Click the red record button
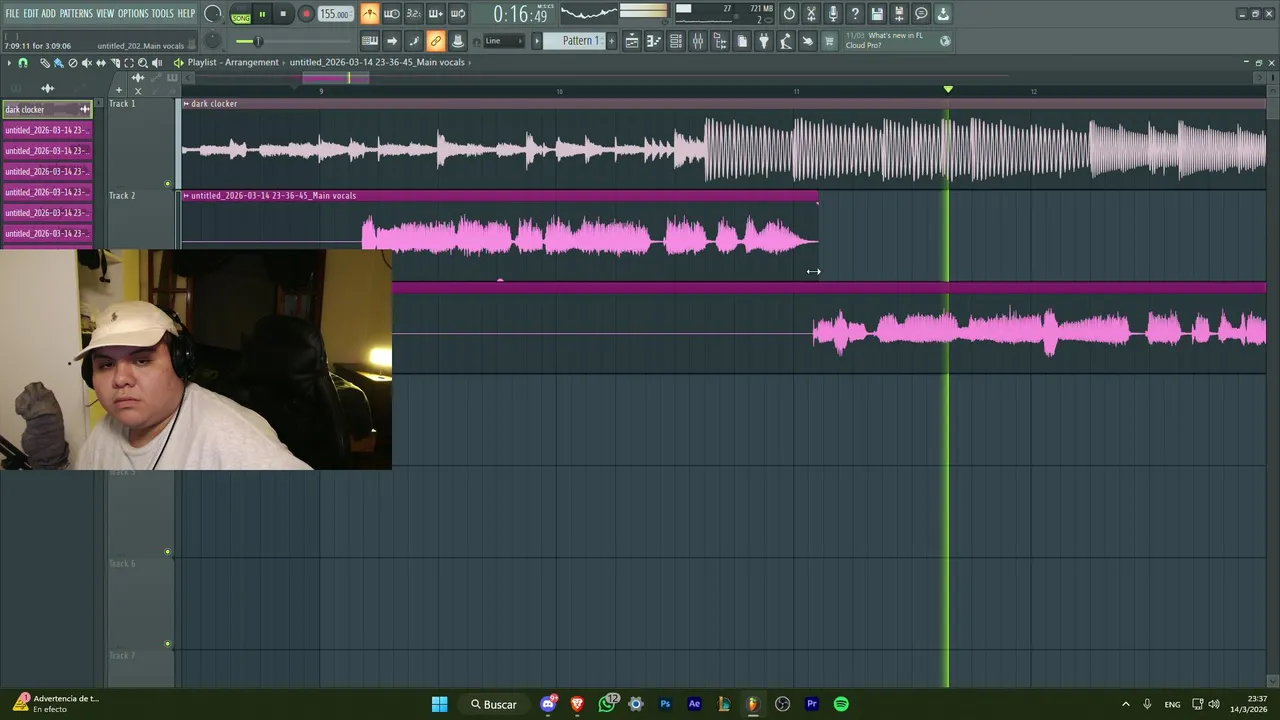 click(x=306, y=14)
